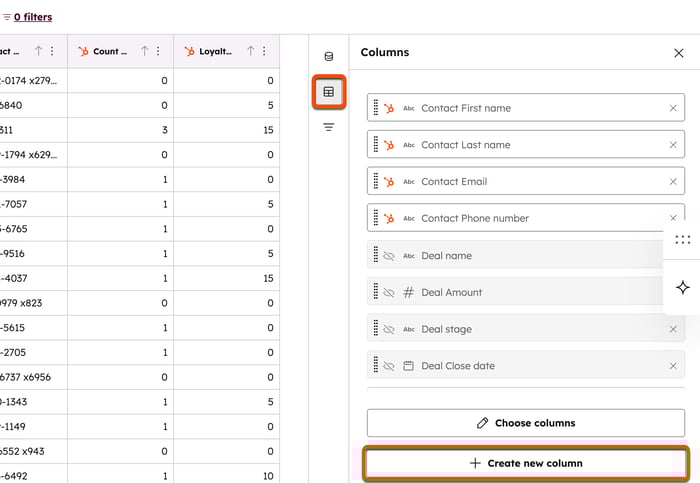Screen dimensions: 700x483
Task: Unhide the Deal stage column
Action: [389, 329]
